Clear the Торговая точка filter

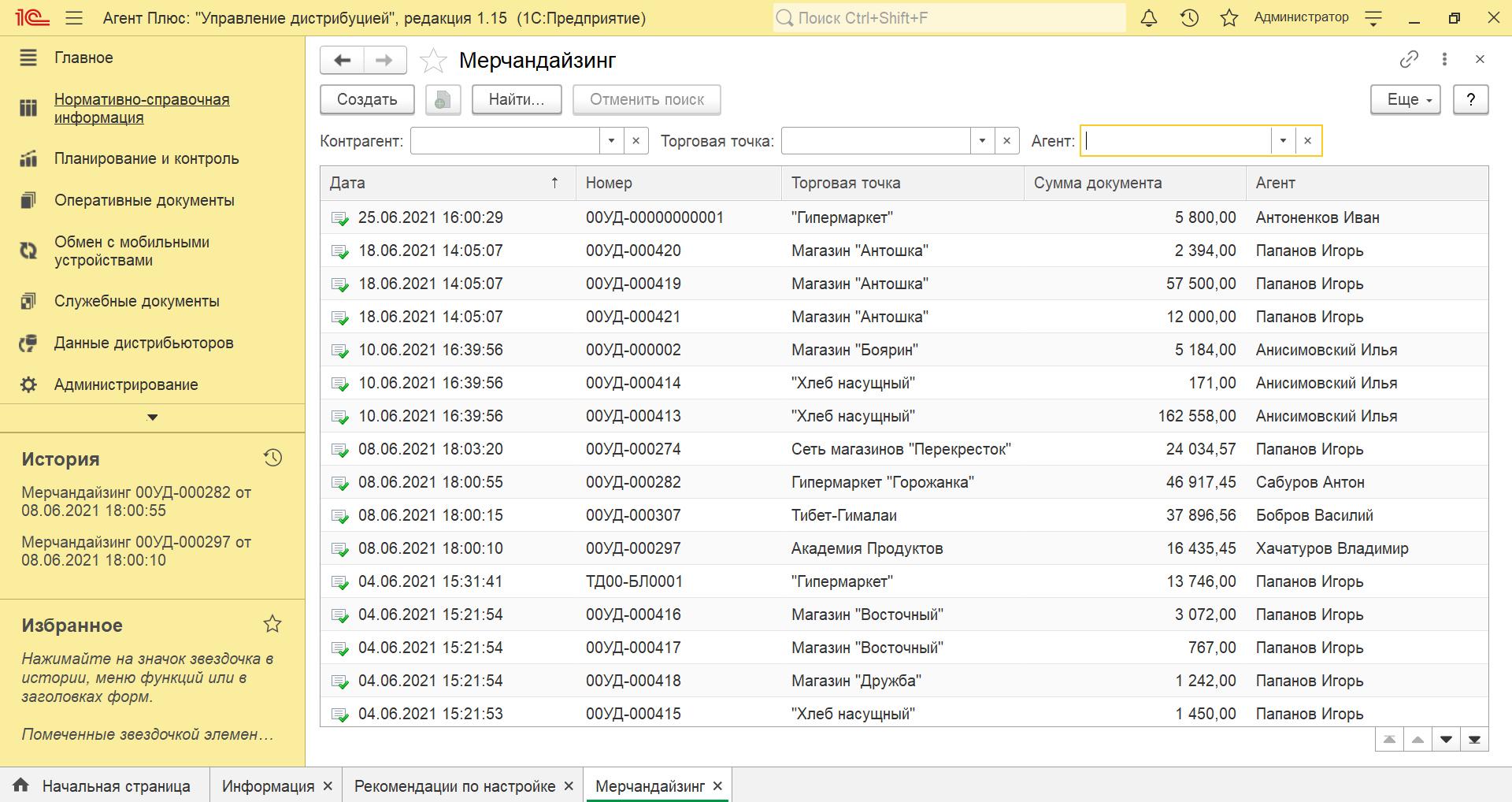click(x=1007, y=141)
